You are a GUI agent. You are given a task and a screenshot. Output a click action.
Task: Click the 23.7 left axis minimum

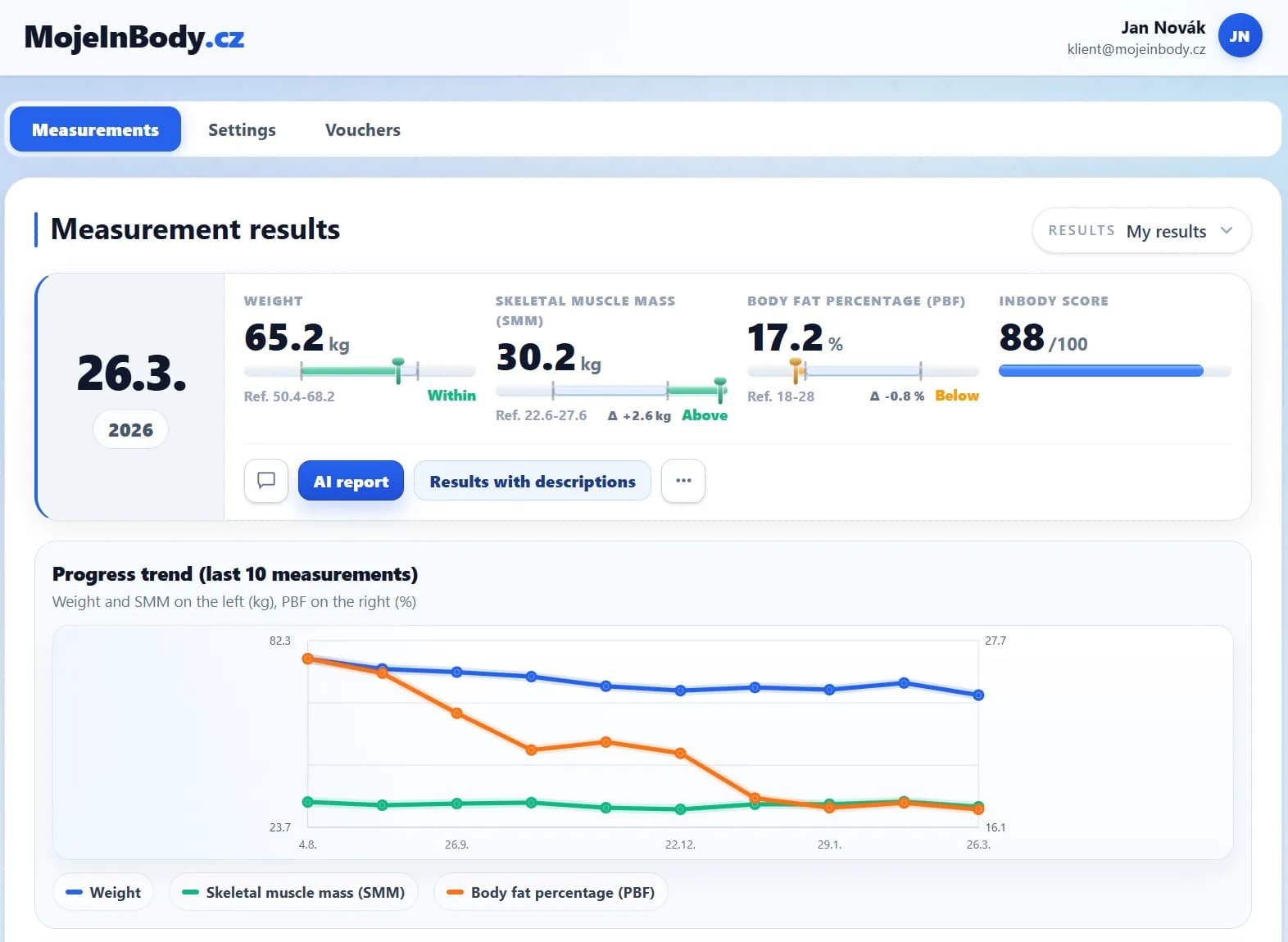tap(280, 827)
